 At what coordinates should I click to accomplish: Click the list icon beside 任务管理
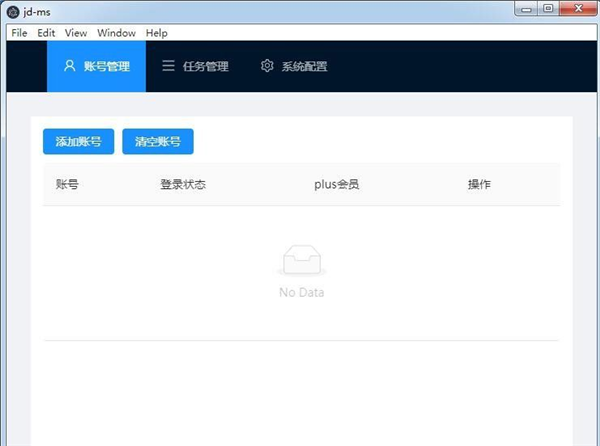click(168, 66)
